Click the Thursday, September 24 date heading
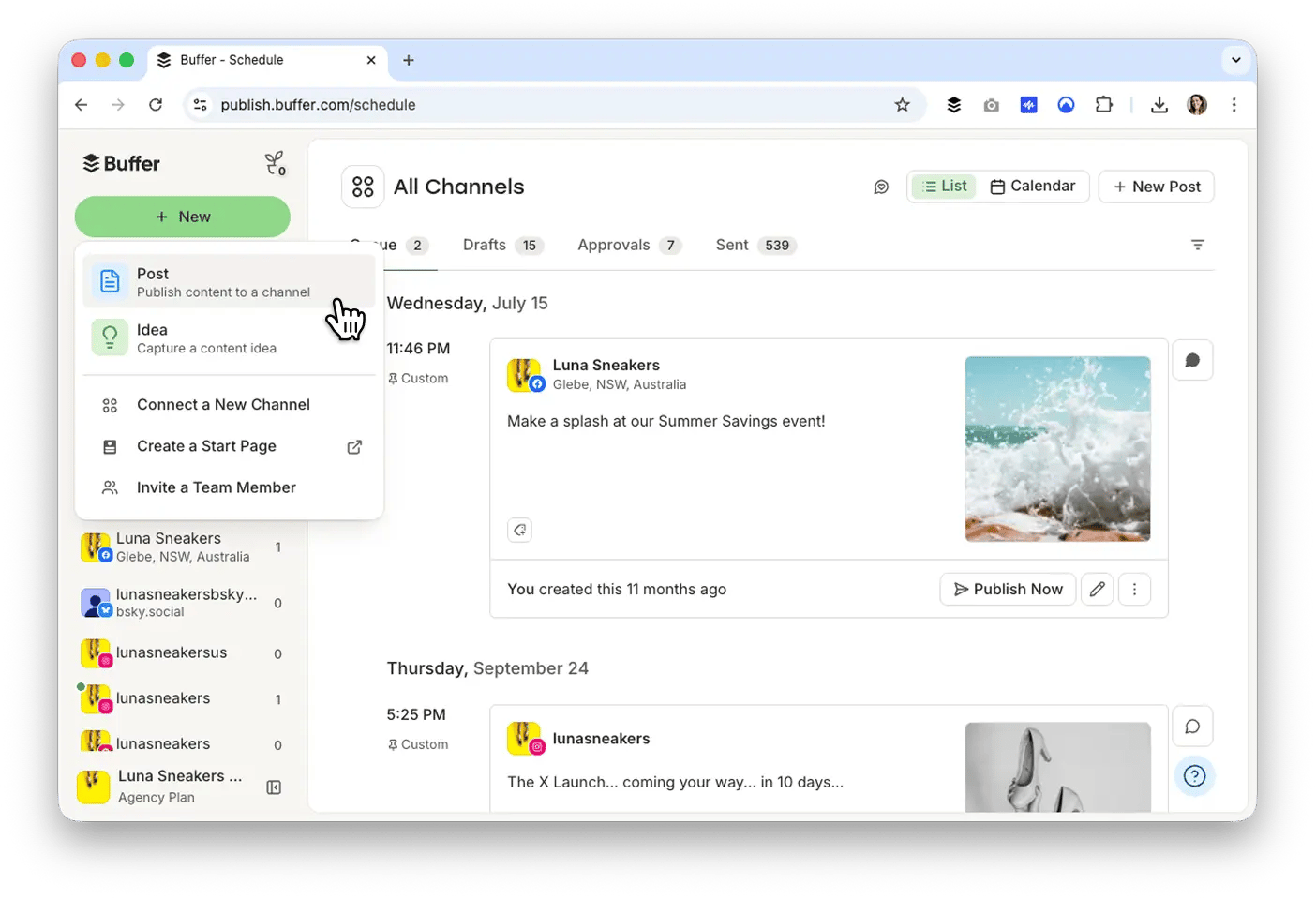This screenshot has width=1316, height=899. coord(487,668)
